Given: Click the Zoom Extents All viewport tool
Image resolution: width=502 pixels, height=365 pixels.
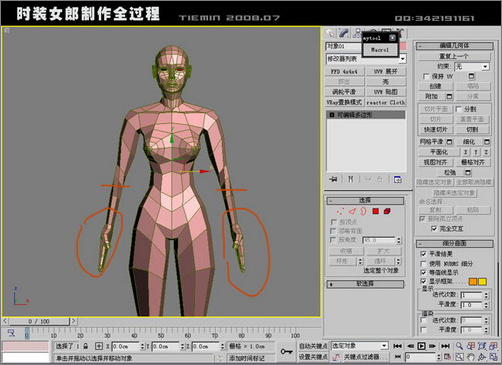Looking at the screenshot, I should coord(493,346).
